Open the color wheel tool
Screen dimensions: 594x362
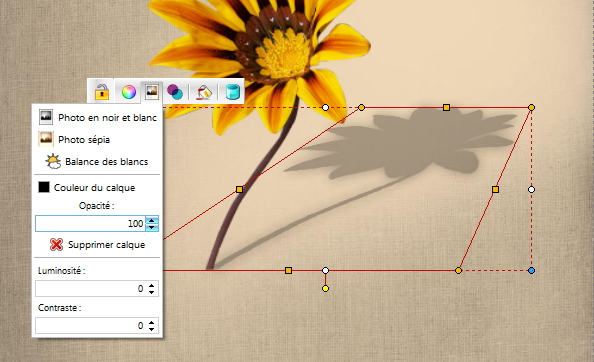tap(129, 92)
